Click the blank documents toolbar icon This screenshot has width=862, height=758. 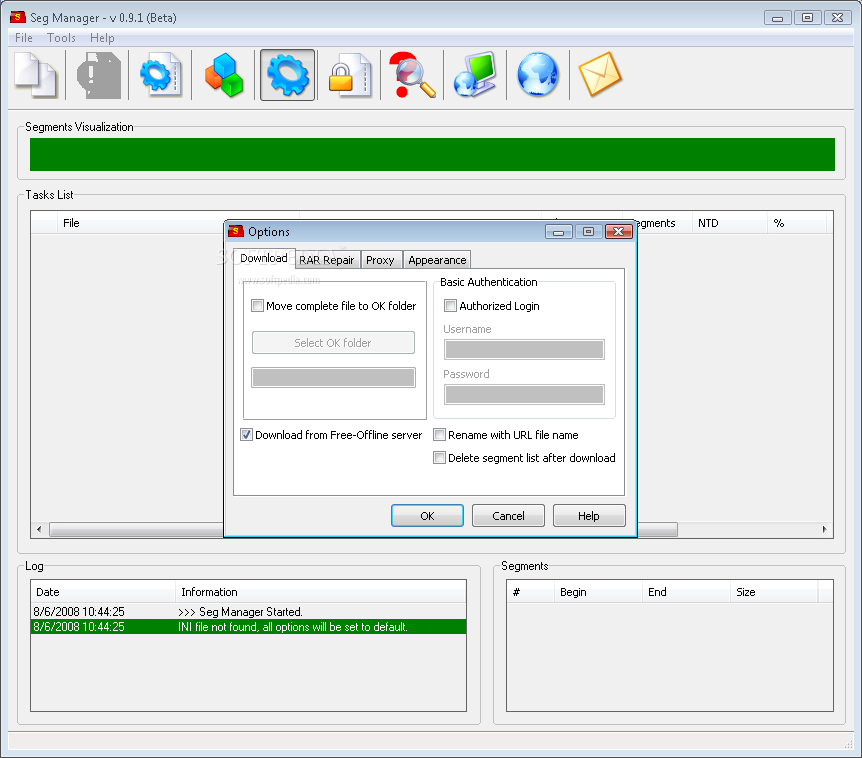[36, 75]
